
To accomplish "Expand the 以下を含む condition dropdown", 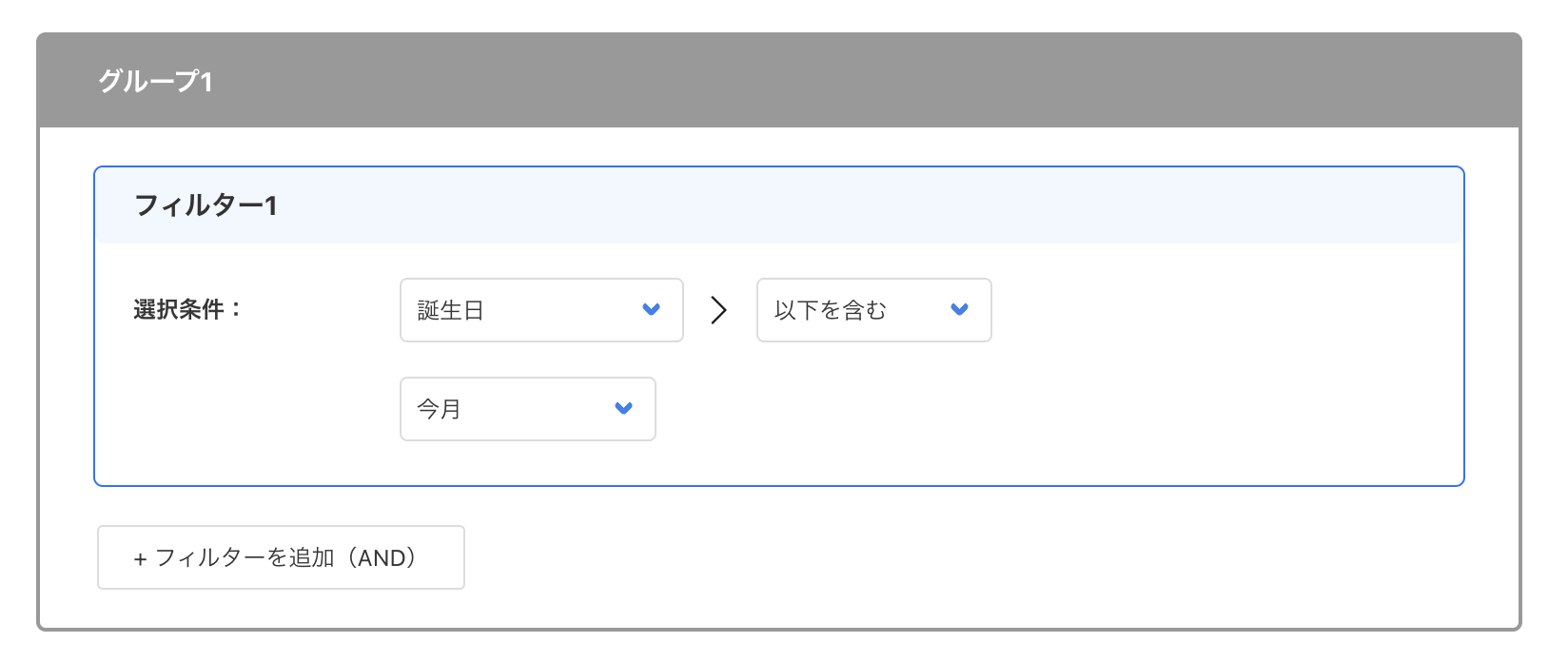I will pyautogui.click(x=873, y=310).
